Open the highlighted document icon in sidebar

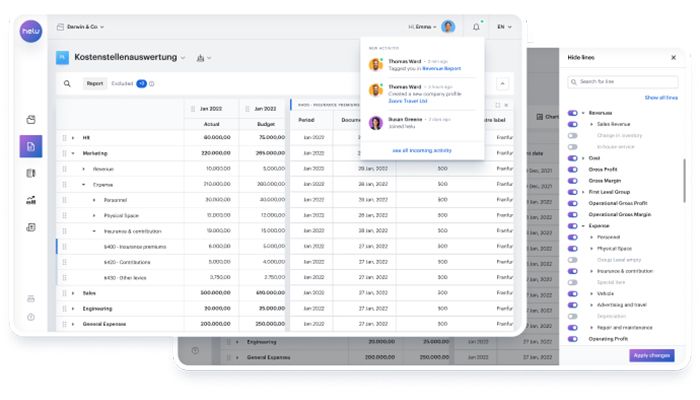(x=31, y=146)
